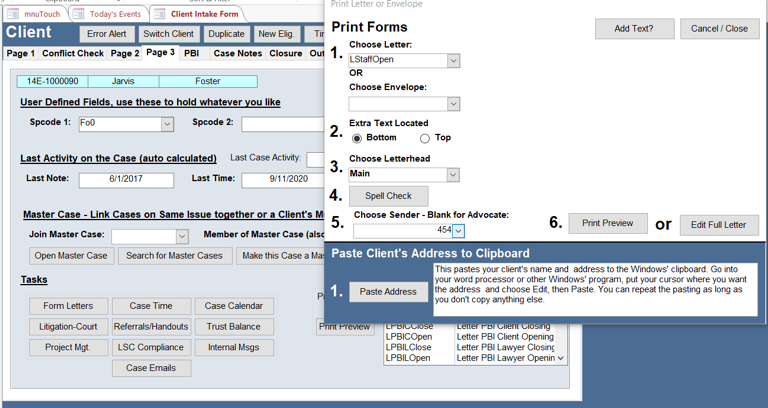Image resolution: width=768 pixels, height=408 pixels.
Task: Click the Error Alert button
Action: click(106, 34)
